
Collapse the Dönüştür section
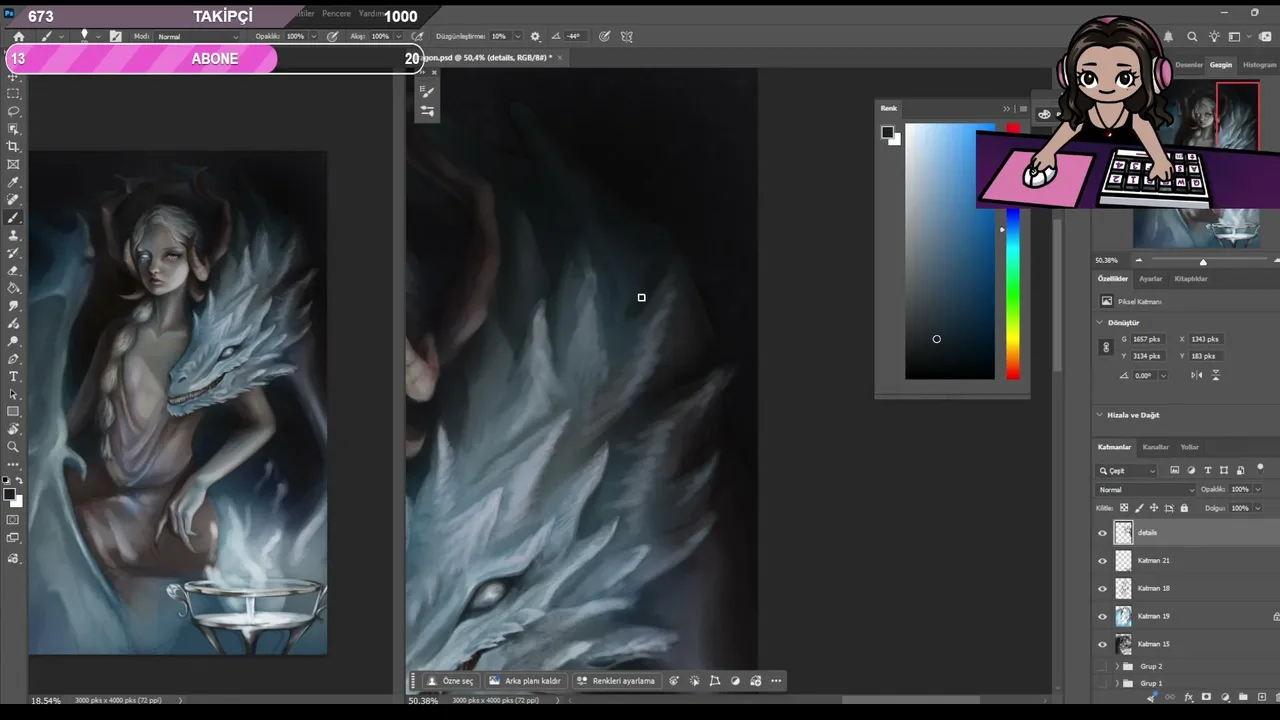(1100, 323)
